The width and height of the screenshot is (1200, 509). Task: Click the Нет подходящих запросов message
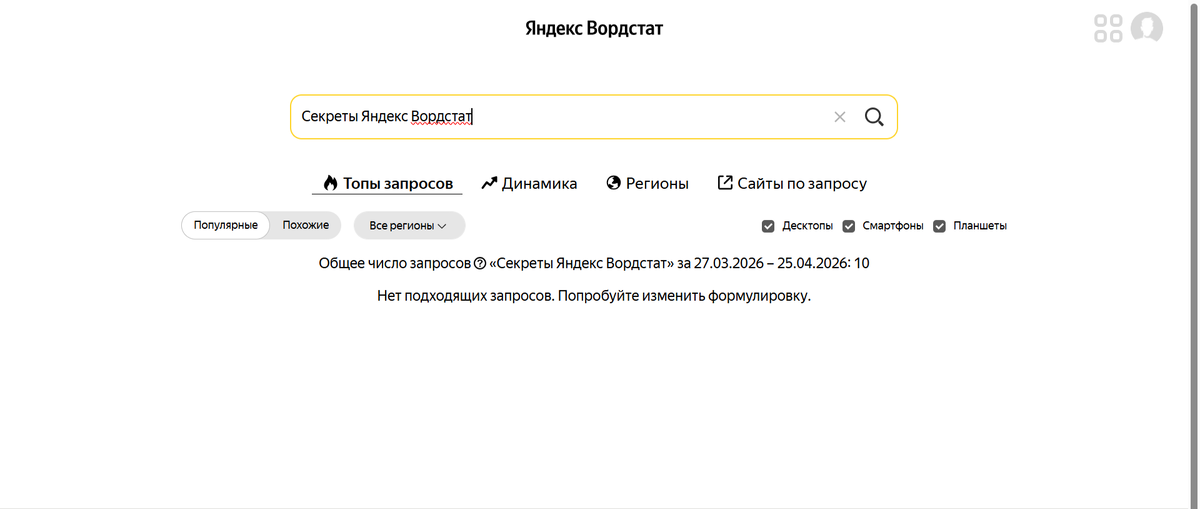pos(594,297)
